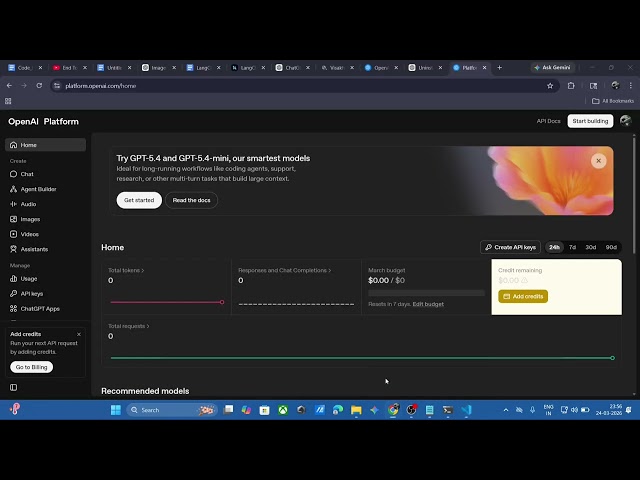Click the bookmarks bar apps grid icon
The height and width of the screenshot is (480, 640).
(8, 101)
